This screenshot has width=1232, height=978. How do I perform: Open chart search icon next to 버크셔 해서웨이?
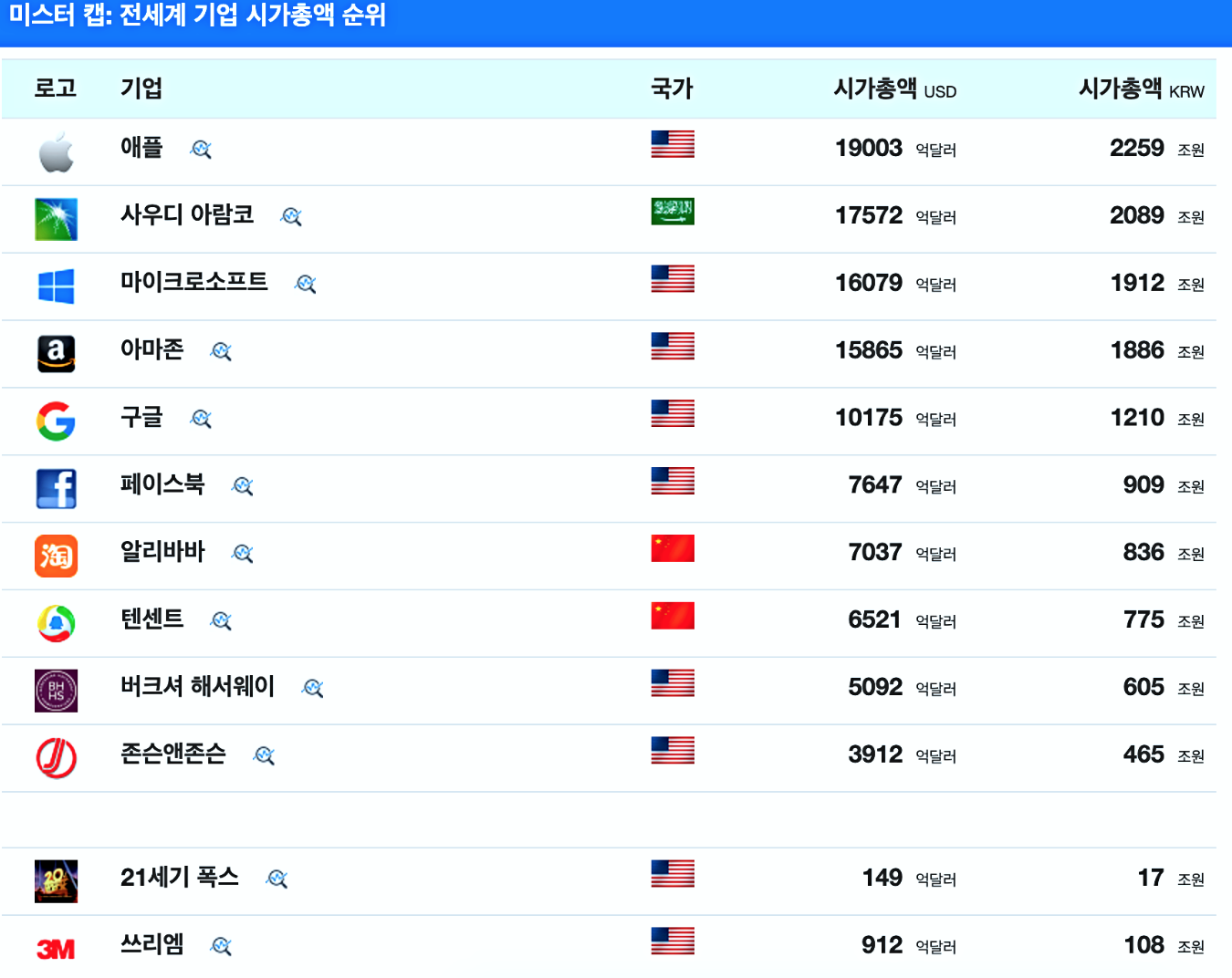[x=313, y=689]
